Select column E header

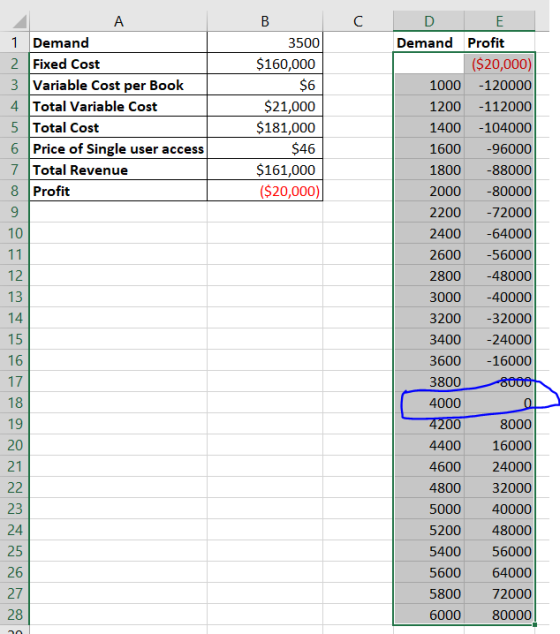(500, 21)
